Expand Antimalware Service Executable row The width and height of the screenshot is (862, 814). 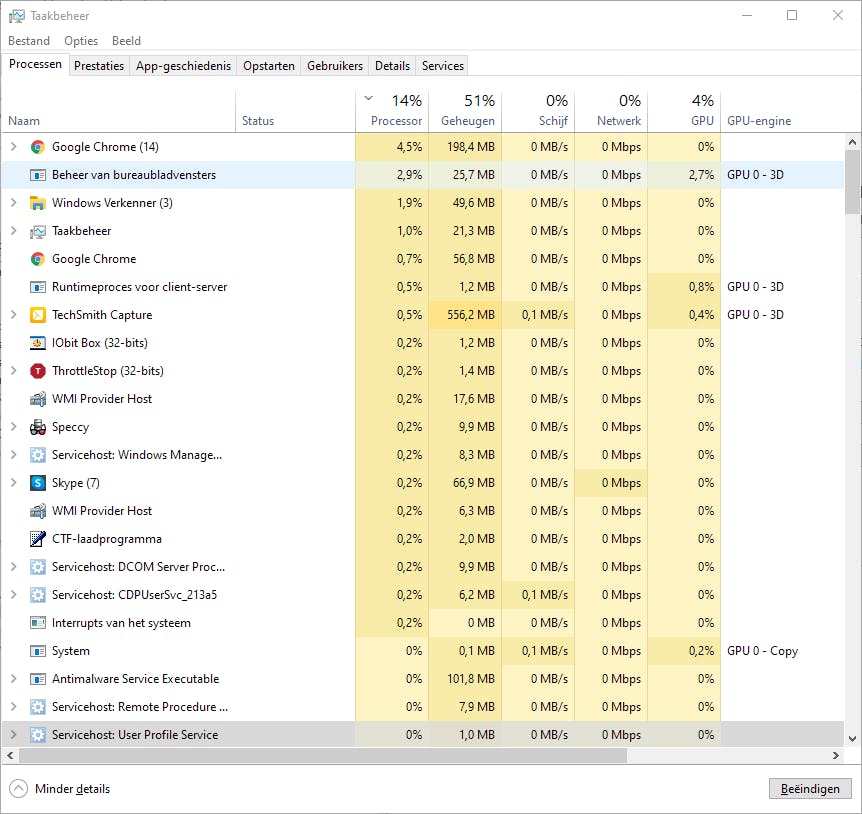coord(14,679)
